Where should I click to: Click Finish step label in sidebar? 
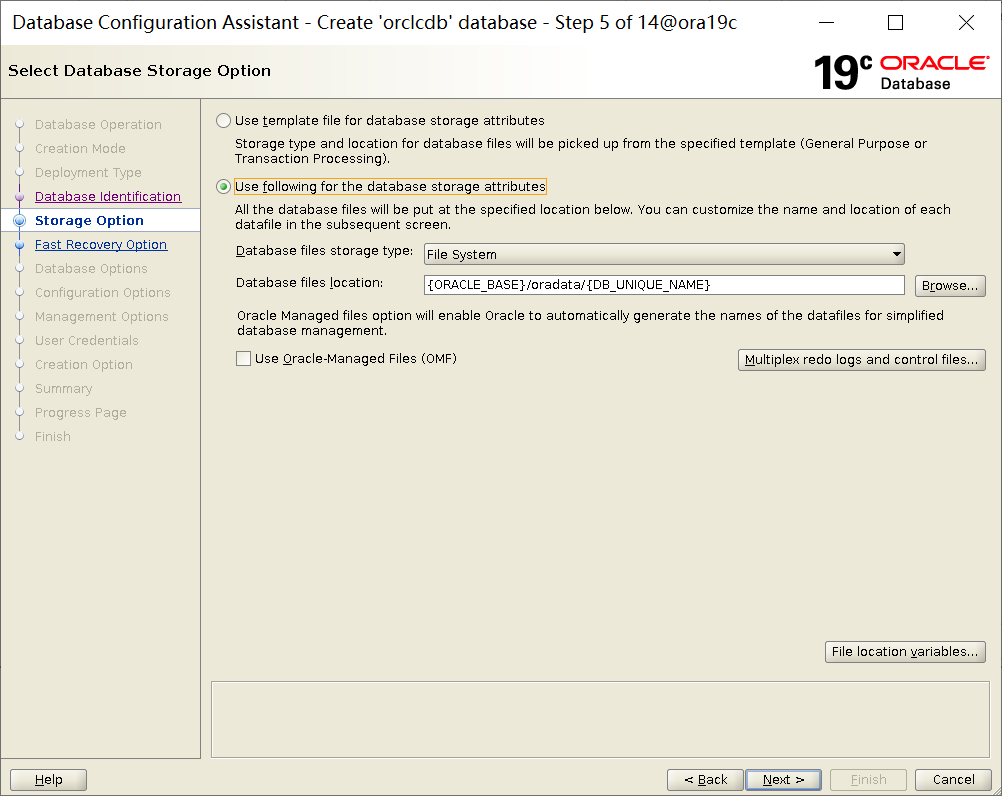coord(53,436)
